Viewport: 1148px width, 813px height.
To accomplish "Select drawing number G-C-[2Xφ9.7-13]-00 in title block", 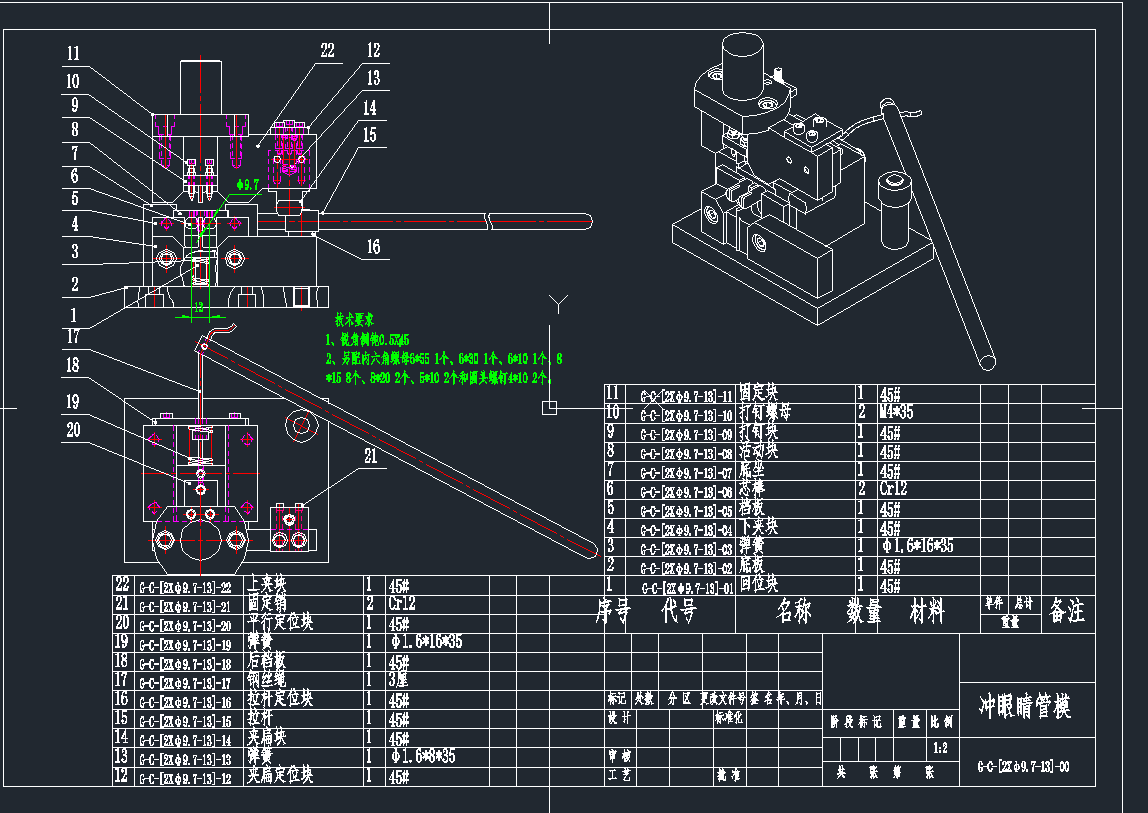I will pos(1023,768).
